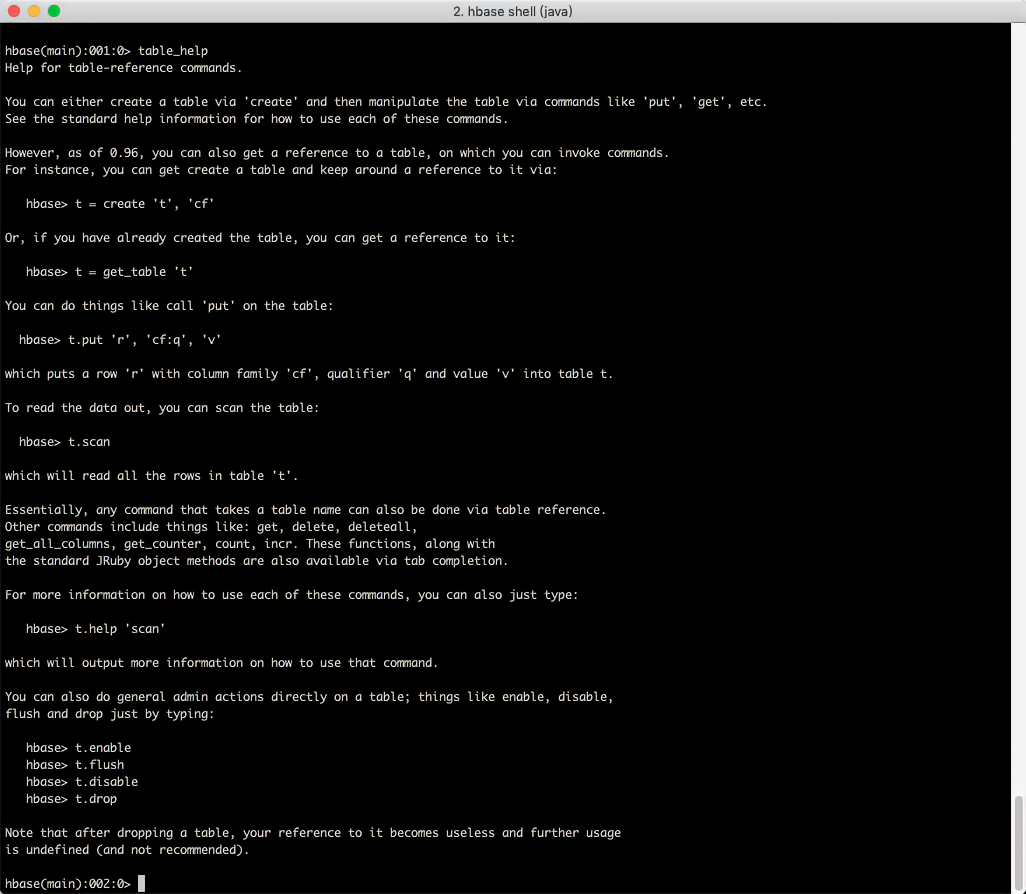Click the example line 'hbase> t.enable'
Image resolution: width=1026 pixels, height=894 pixels.
78,748
